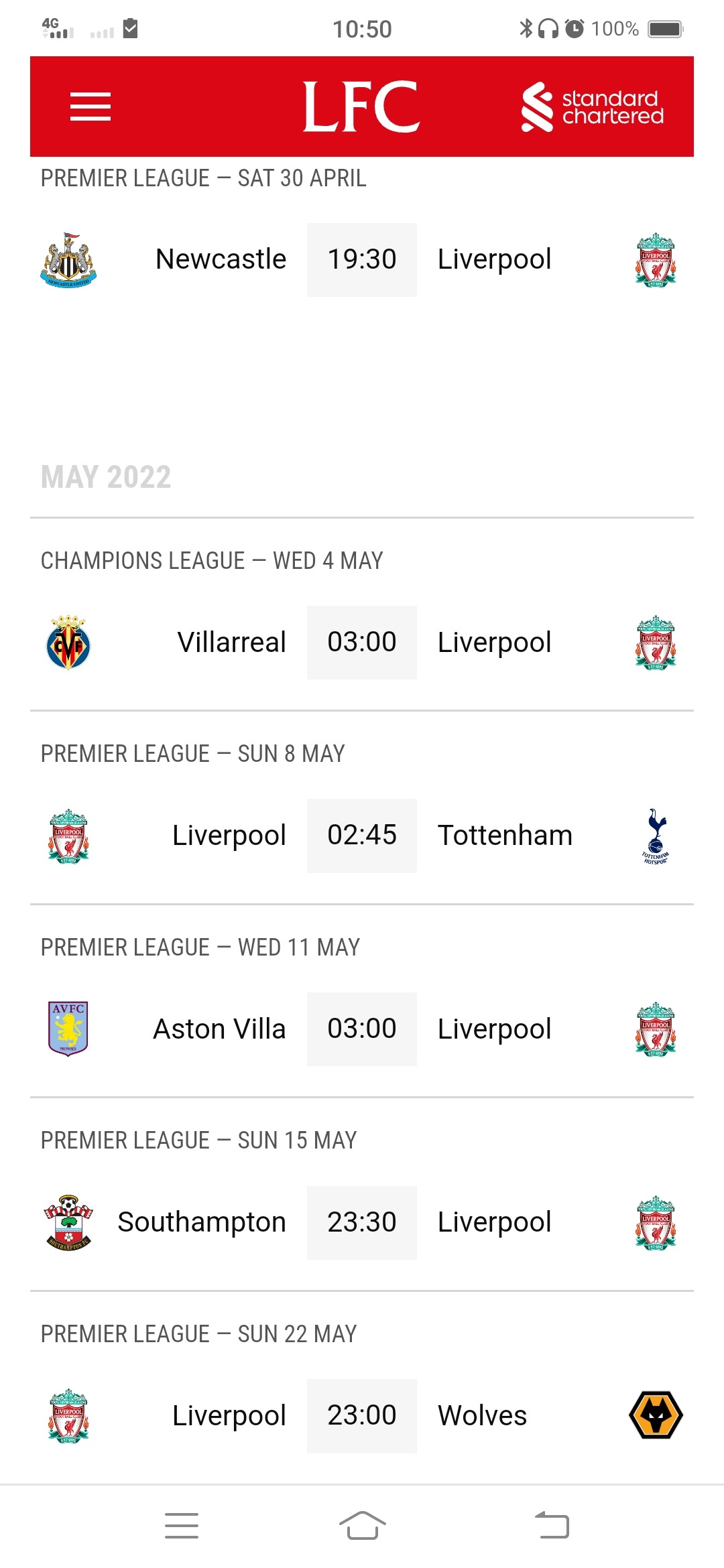The height and width of the screenshot is (1568, 724).
Task: Tap the Premier League Sun 22 May heading
Action: 198,1334
